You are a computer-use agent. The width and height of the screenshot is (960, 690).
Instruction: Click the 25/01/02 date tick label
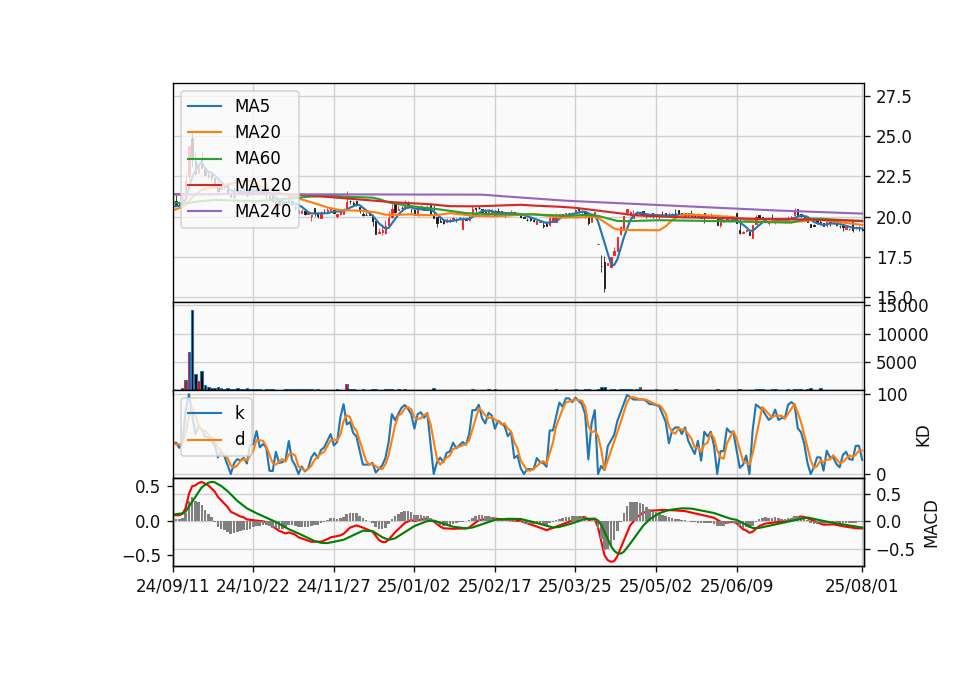pyautogui.click(x=414, y=586)
